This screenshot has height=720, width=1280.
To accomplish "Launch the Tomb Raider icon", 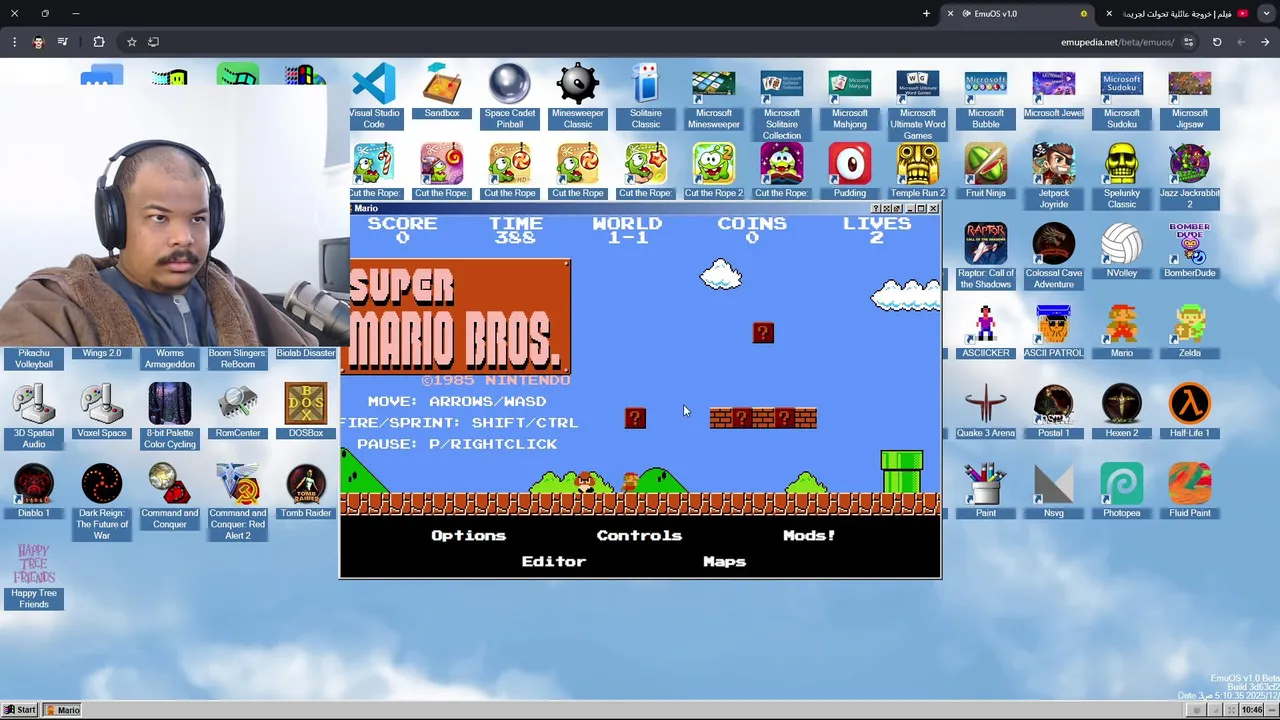I will pyautogui.click(x=306, y=491).
